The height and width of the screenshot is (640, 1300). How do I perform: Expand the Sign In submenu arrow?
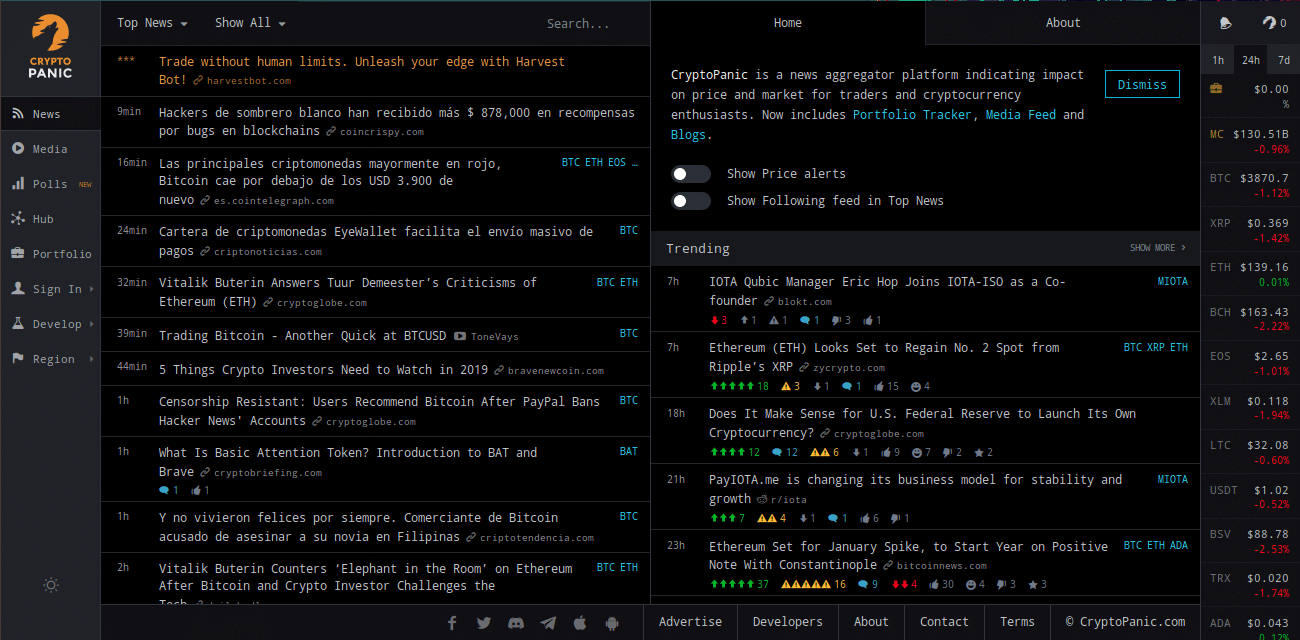click(x=91, y=289)
